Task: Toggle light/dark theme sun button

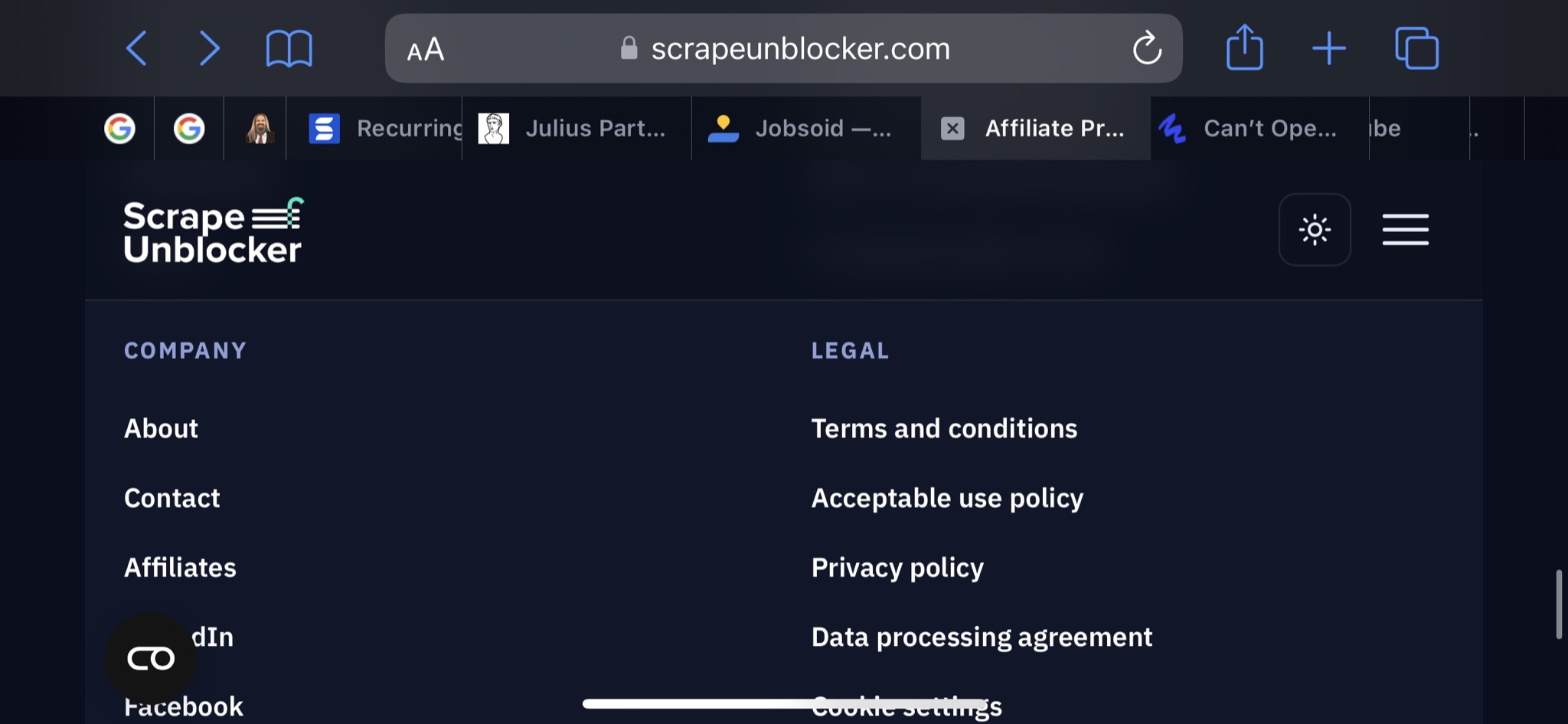Action: [x=1315, y=230]
